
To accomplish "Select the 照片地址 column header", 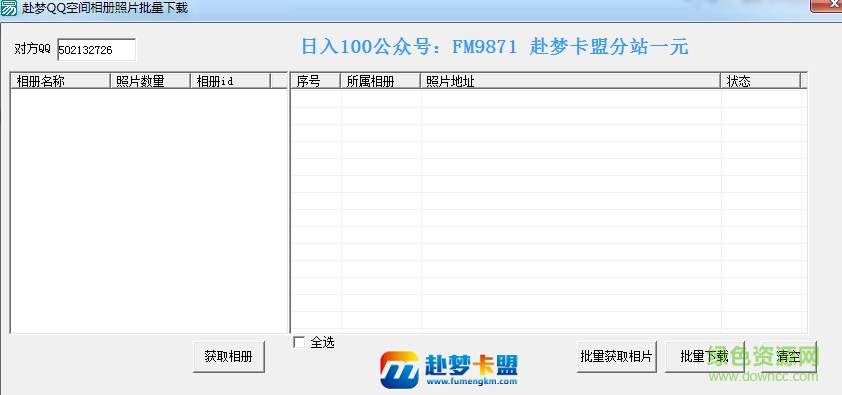I will click(570, 81).
